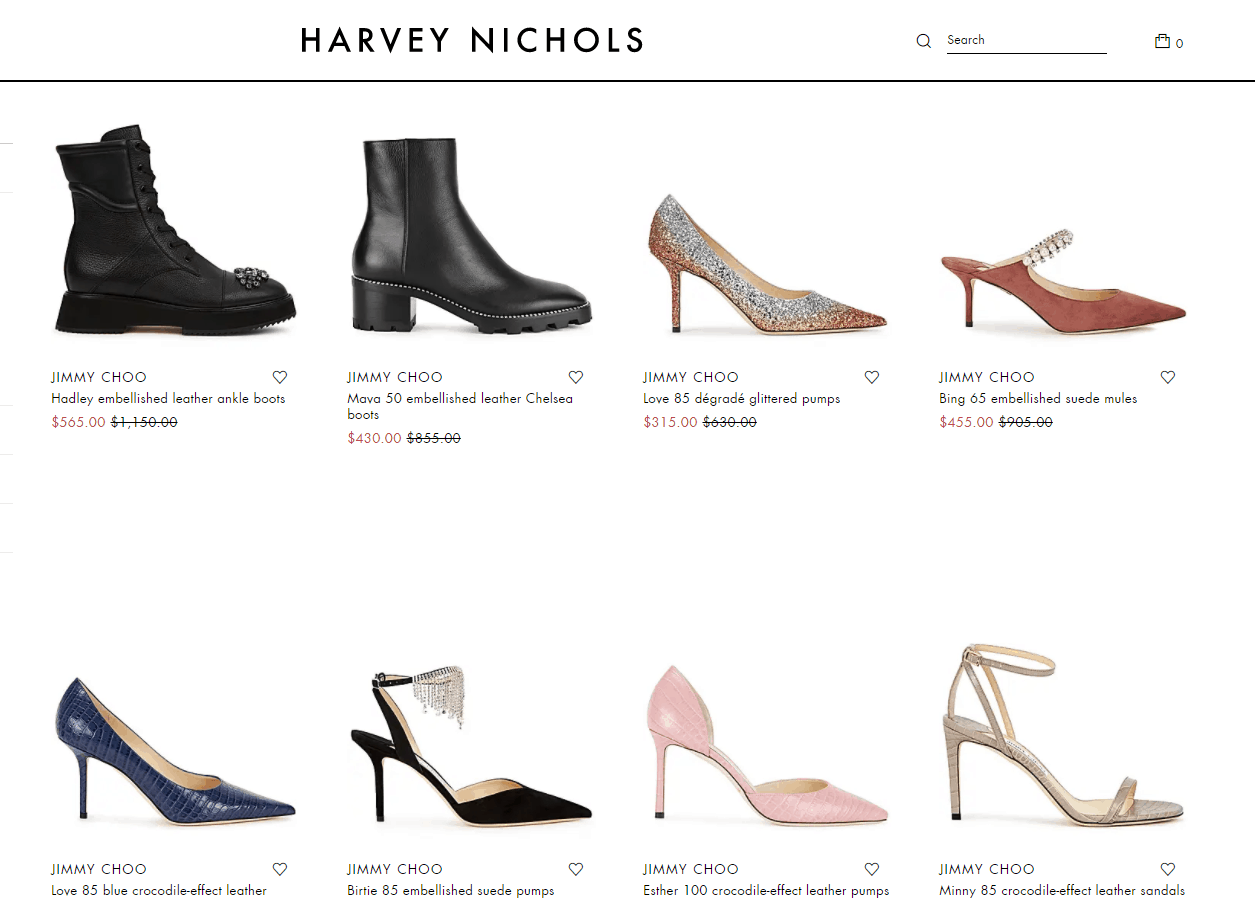
Task: Favourite the Birtie 85 suede pumps
Action: coord(576,869)
